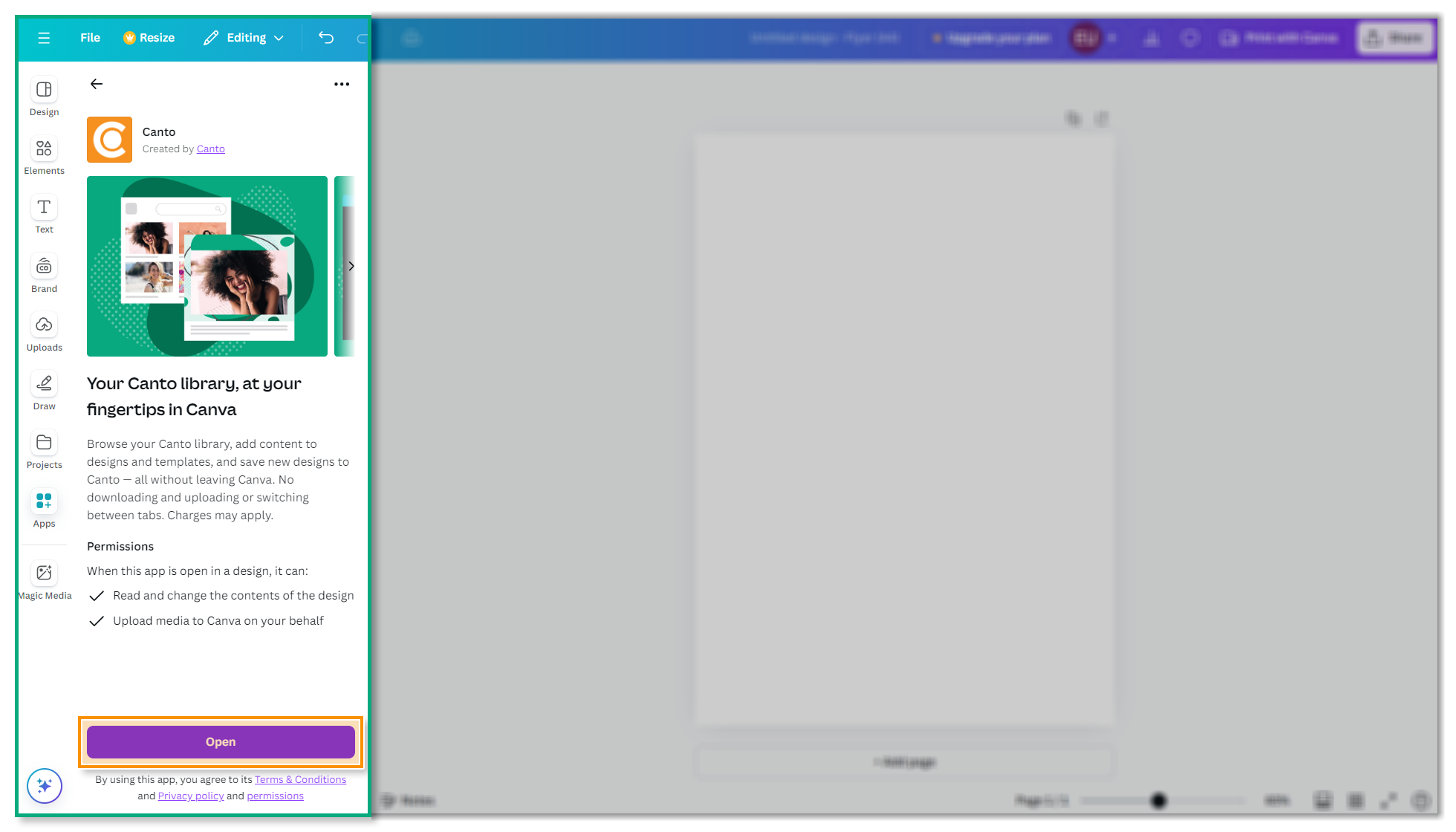
Task: Click the Open button for Canto
Action: (220, 741)
